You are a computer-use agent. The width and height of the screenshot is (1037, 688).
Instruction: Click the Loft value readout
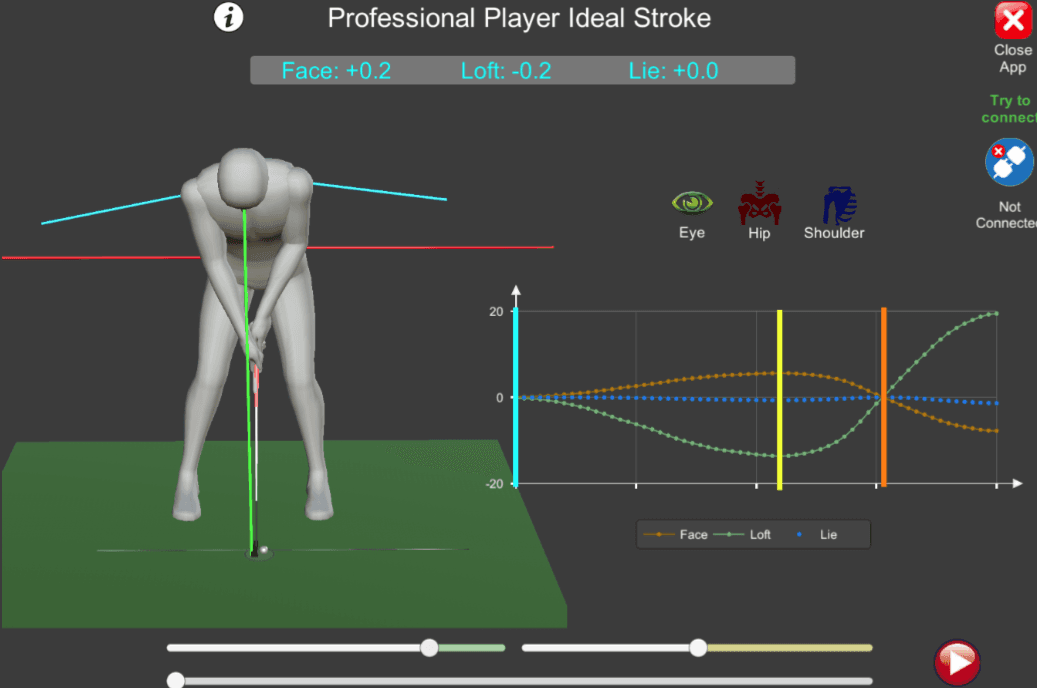(506, 71)
